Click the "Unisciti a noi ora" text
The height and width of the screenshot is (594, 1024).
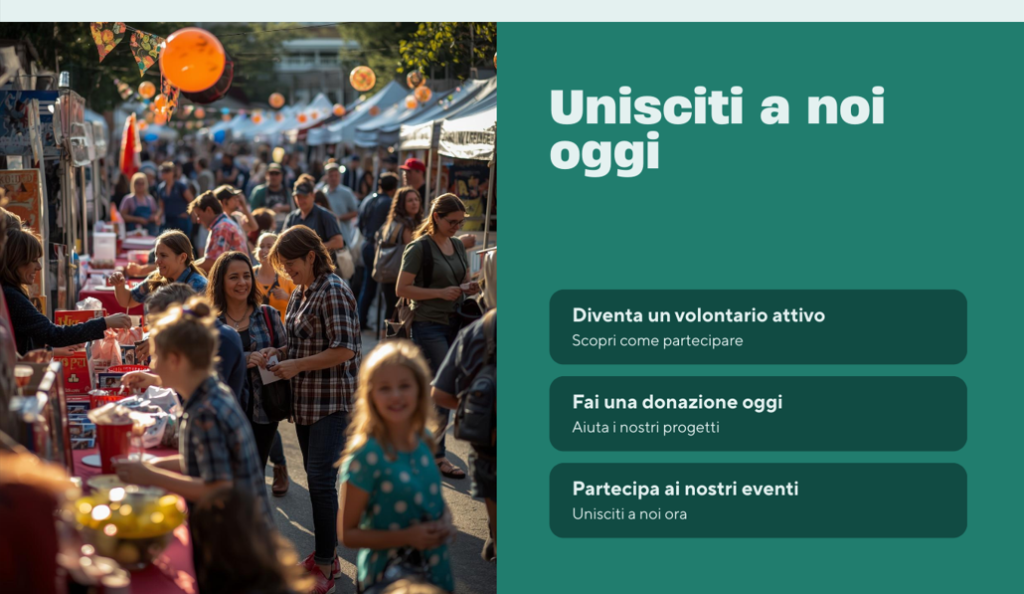629,514
